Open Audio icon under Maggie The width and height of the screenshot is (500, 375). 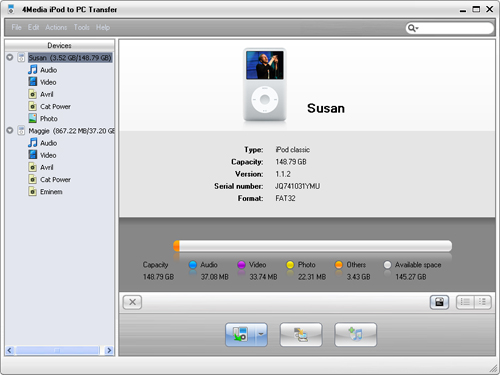pos(33,143)
